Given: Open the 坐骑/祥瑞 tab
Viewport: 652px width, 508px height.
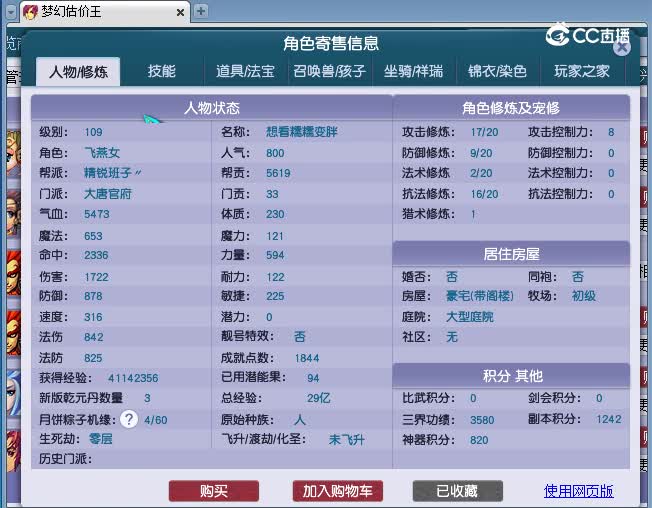Looking at the screenshot, I should 414,71.
